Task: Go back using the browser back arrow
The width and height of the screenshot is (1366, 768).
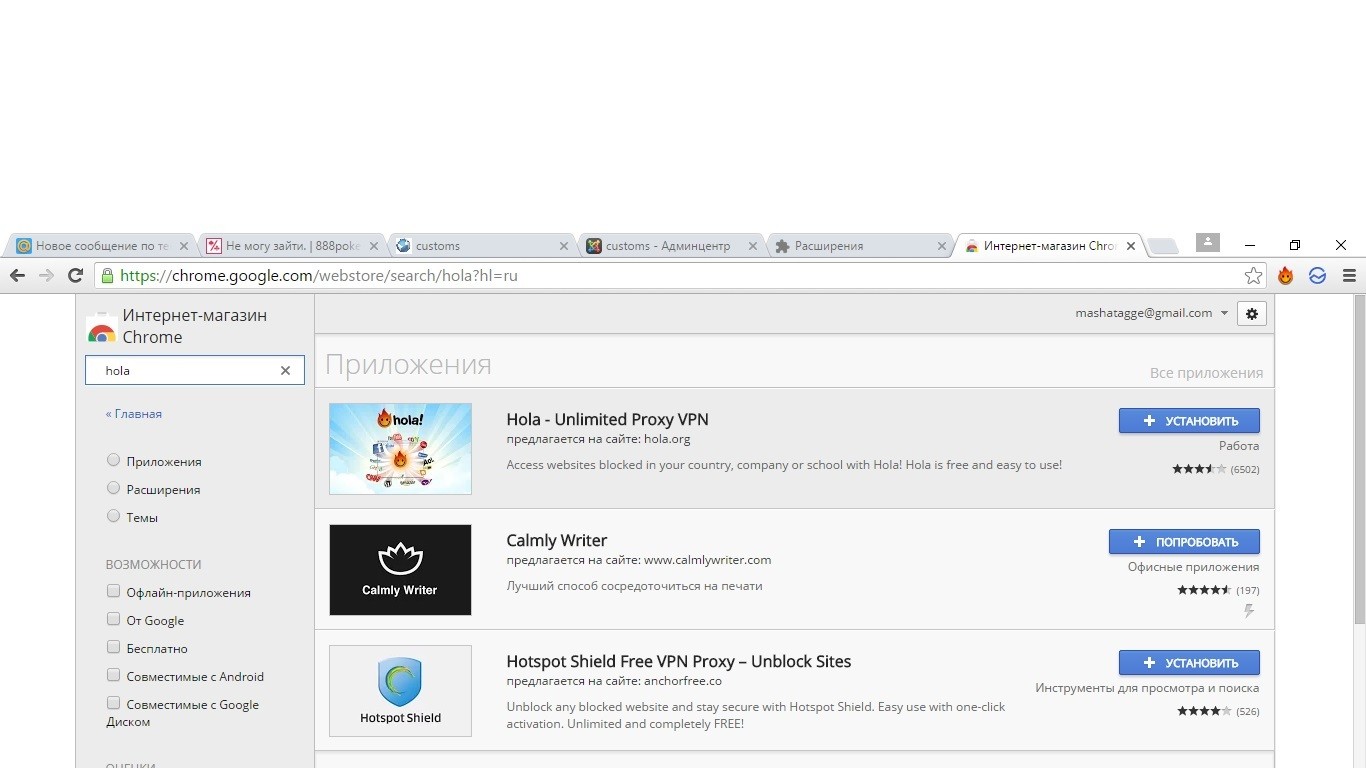Action: [17, 276]
